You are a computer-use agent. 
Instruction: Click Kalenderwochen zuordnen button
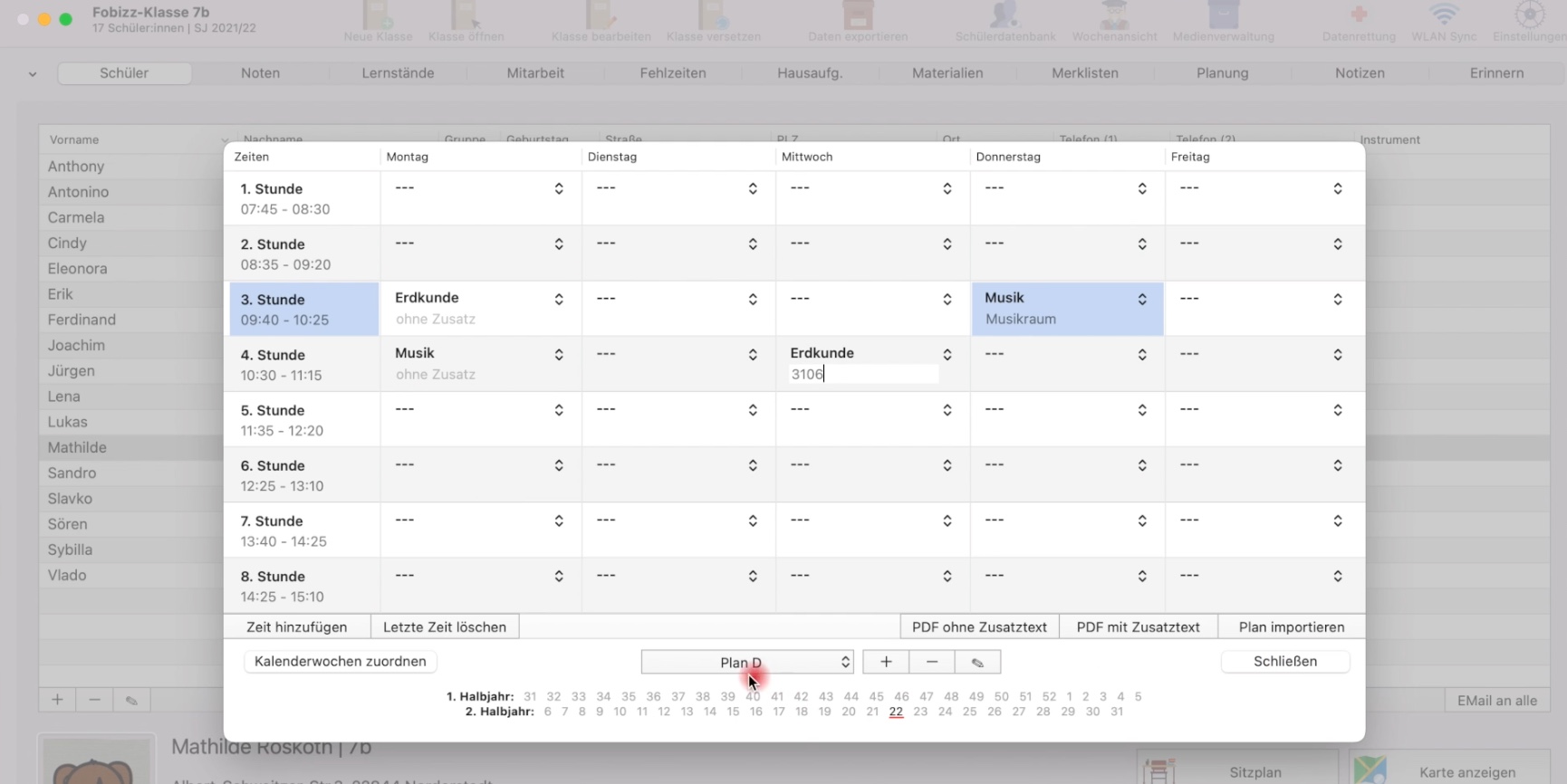coord(340,662)
